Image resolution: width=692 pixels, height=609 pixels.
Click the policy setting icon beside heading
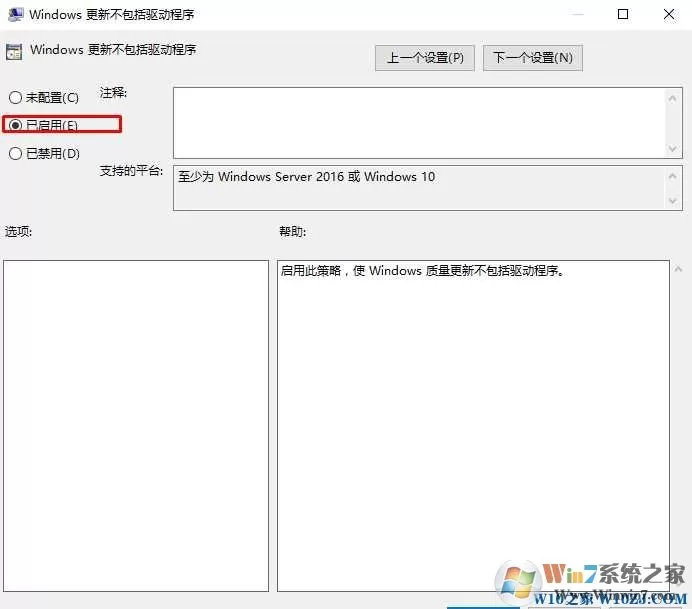14,52
